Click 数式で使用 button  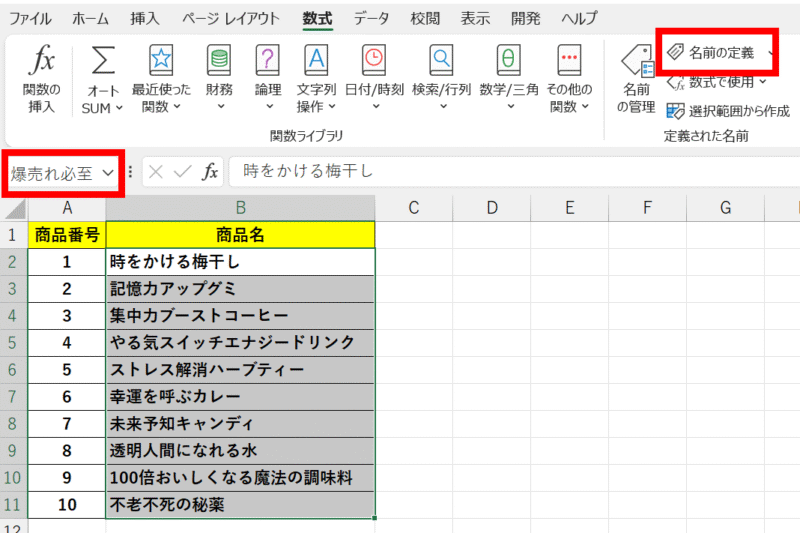tap(710, 82)
